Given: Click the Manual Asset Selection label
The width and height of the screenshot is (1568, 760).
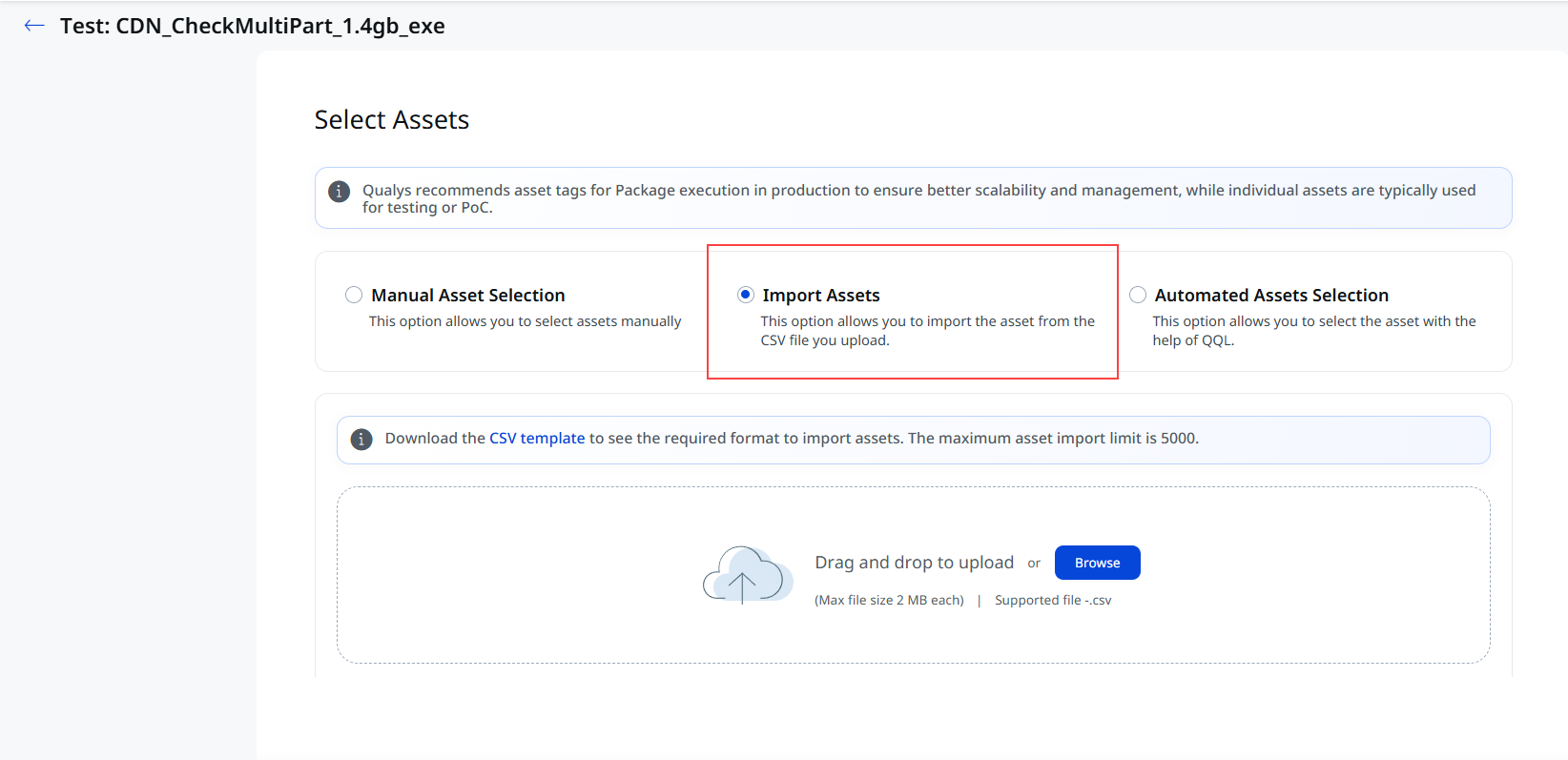Looking at the screenshot, I should coord(468,296).
